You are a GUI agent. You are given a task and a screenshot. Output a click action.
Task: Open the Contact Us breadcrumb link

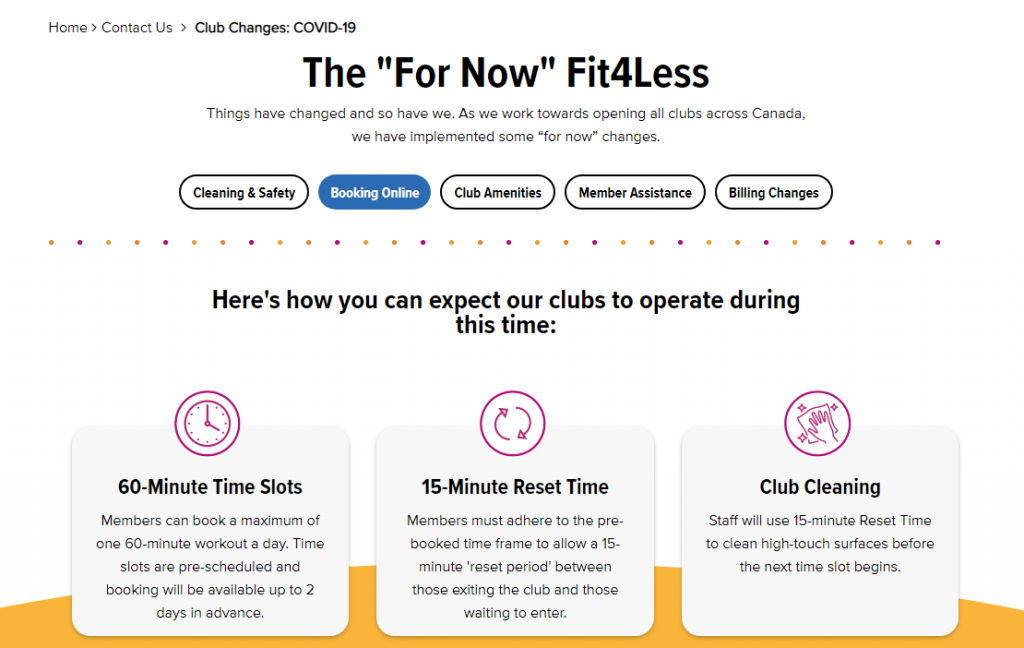137,28
